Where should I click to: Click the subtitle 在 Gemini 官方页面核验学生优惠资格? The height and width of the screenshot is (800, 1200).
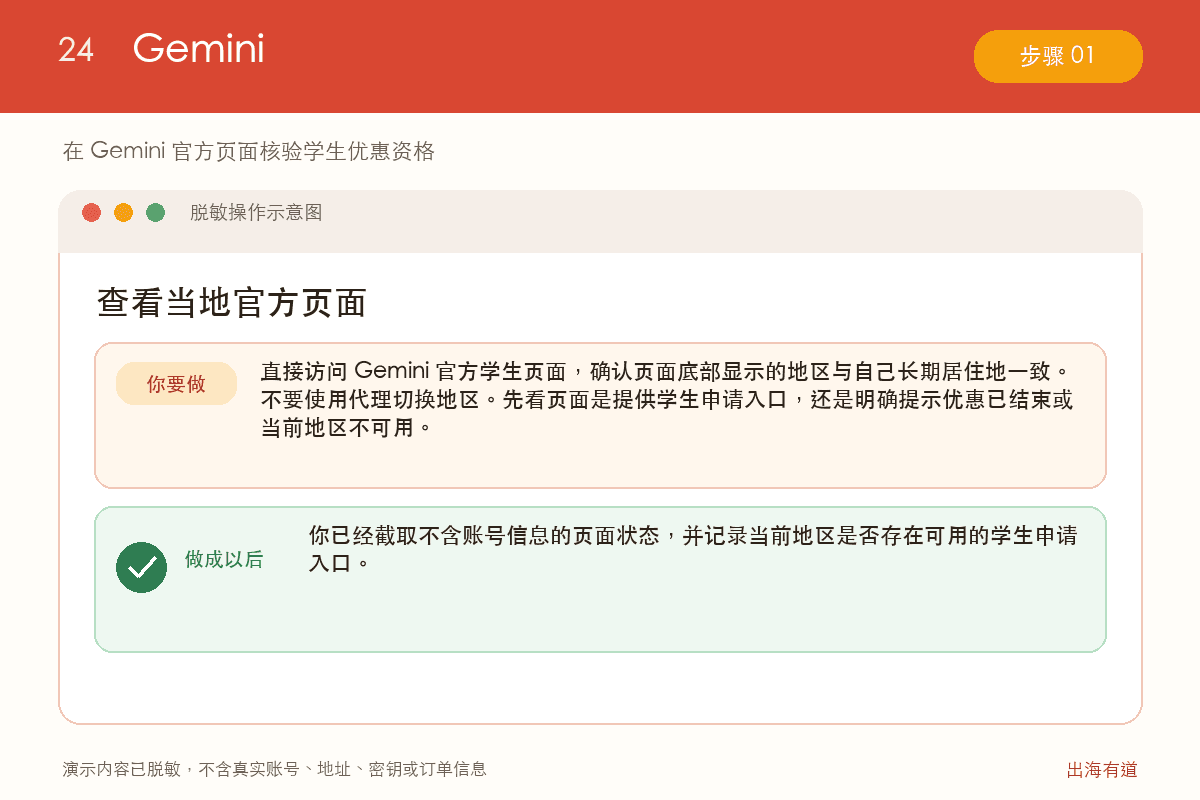tap(249, 151)
